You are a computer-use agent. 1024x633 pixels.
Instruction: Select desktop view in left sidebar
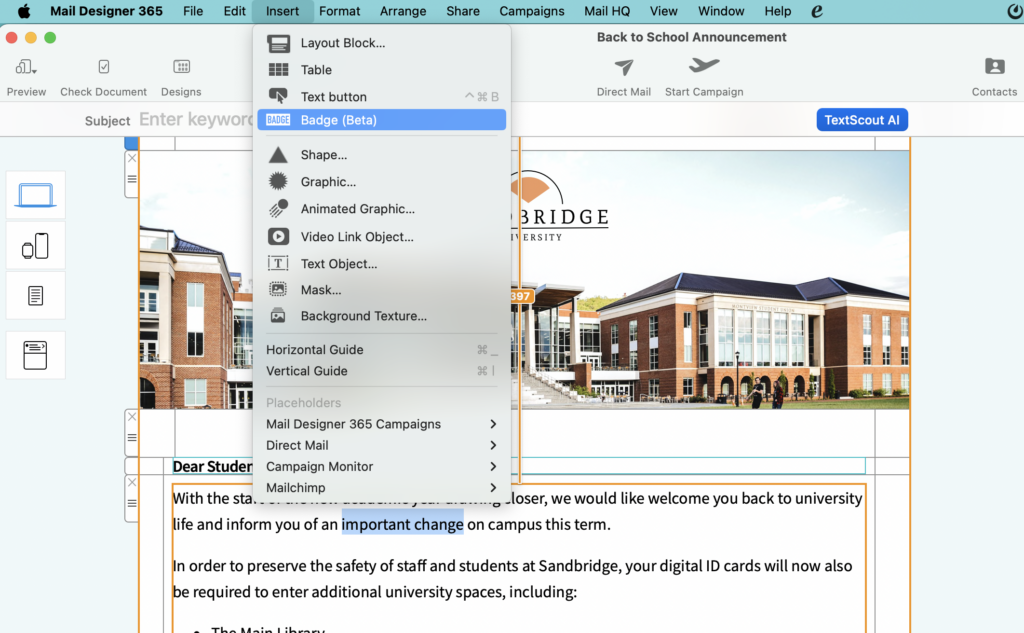(35, 195)
